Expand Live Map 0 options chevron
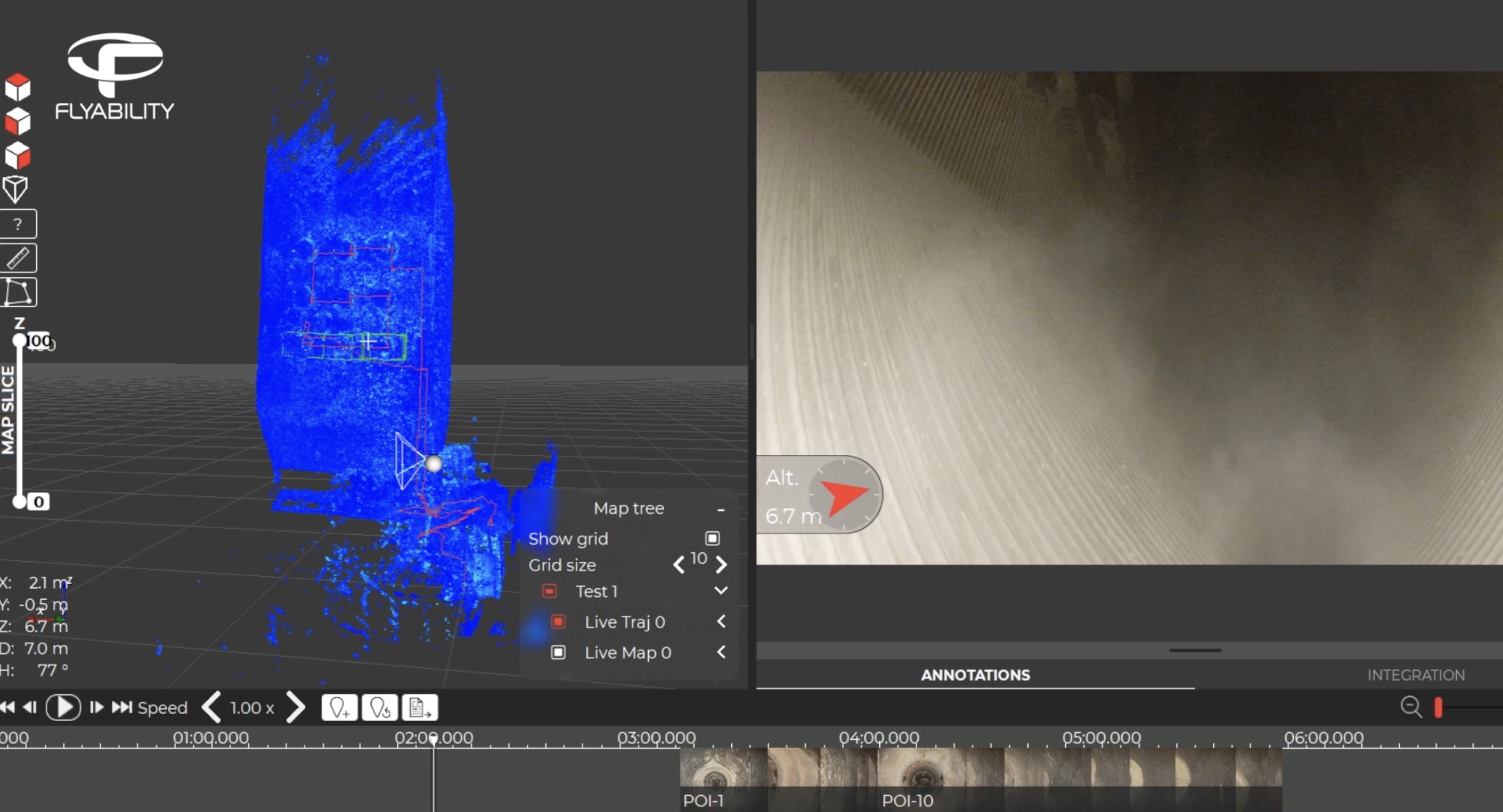The width and height of the screenshot is (1503, 812). (721, 652)
